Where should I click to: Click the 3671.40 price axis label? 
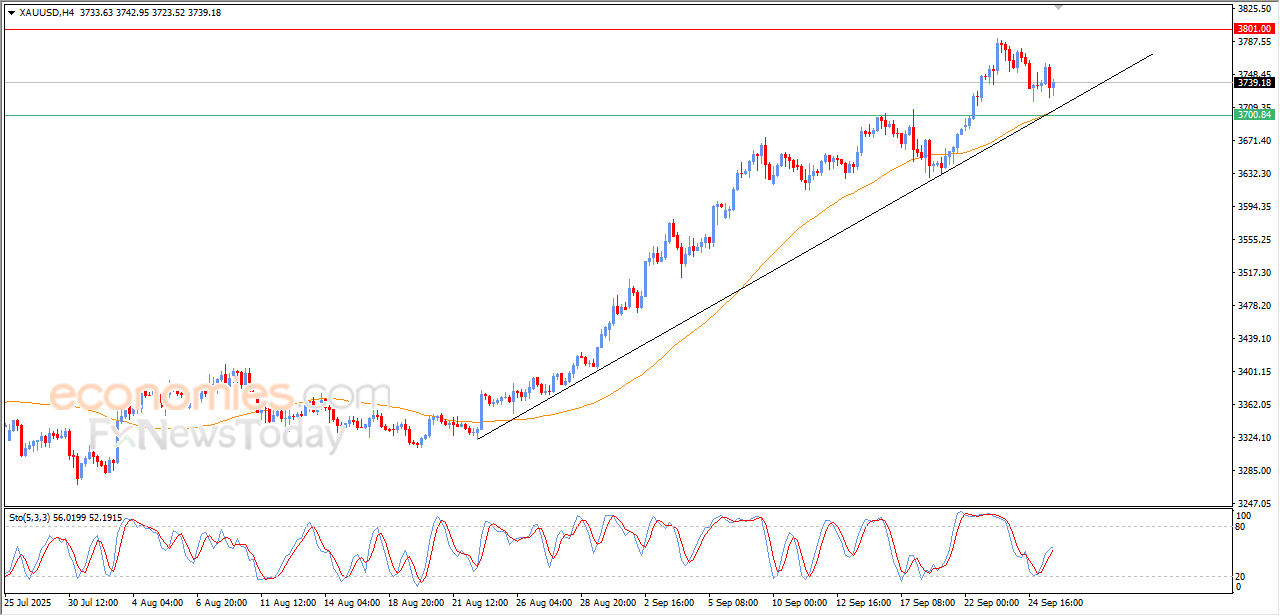(1253, 141)
